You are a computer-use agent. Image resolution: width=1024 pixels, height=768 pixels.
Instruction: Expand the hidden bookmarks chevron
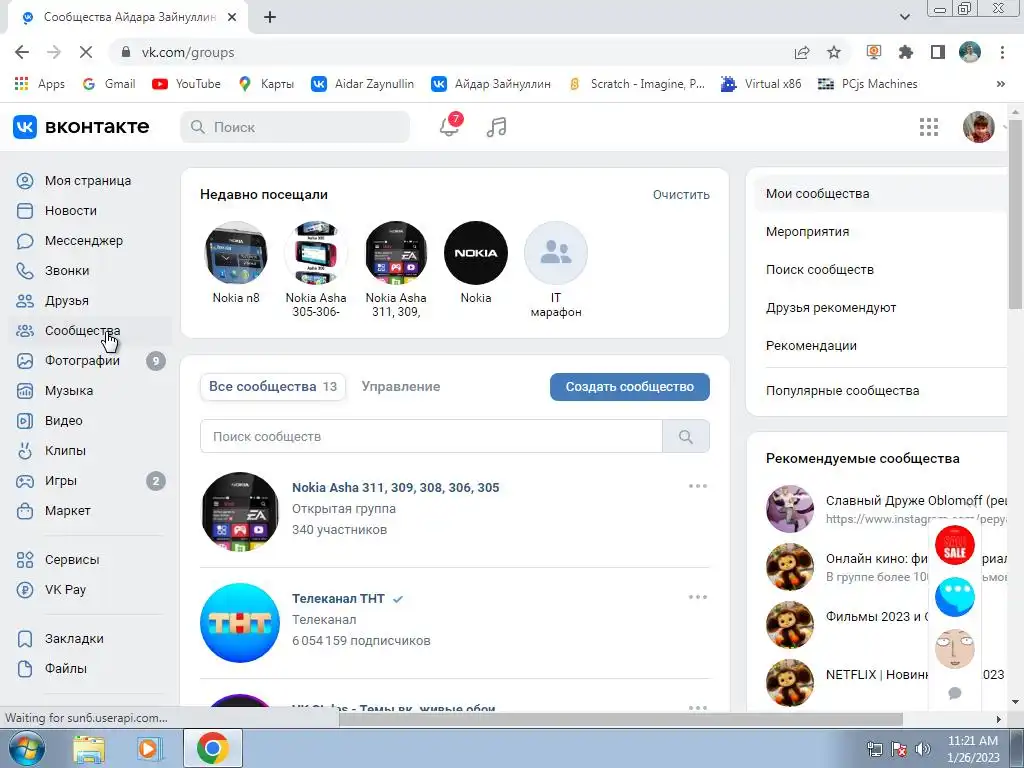pos(1000,84)
